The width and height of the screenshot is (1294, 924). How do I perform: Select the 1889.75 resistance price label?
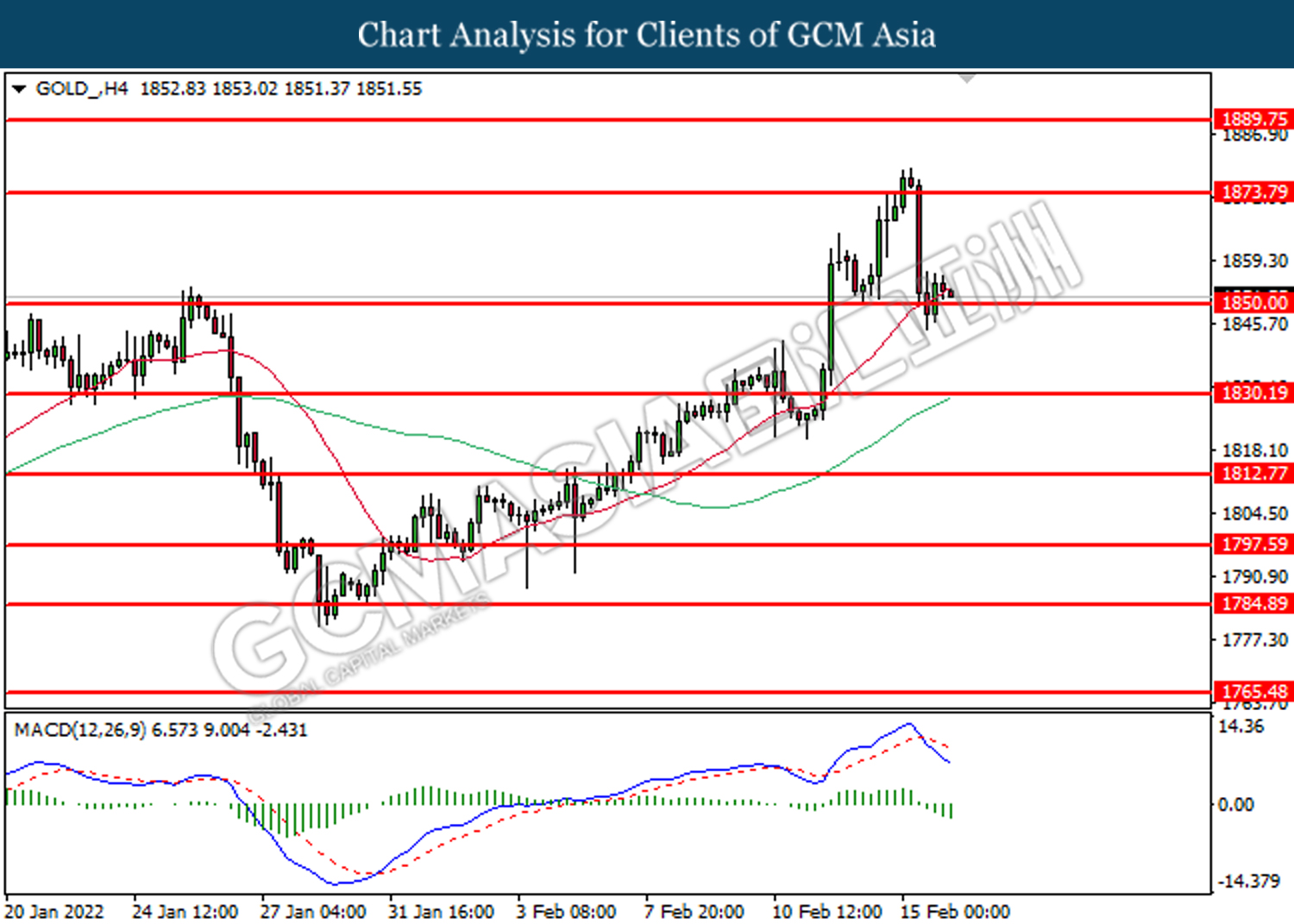[1253, 119]
